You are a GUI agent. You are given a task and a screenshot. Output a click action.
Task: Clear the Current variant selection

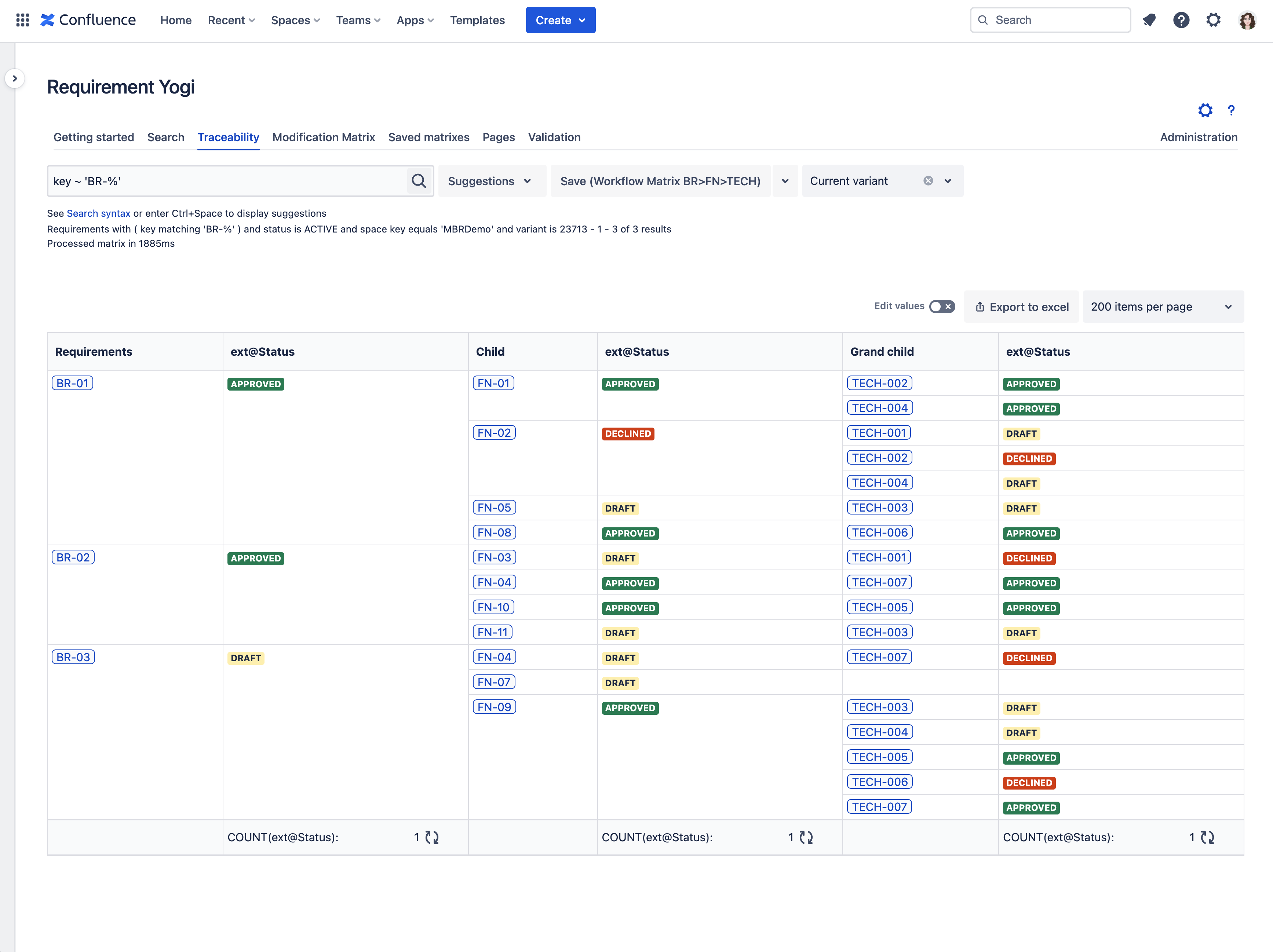point(928,181)
